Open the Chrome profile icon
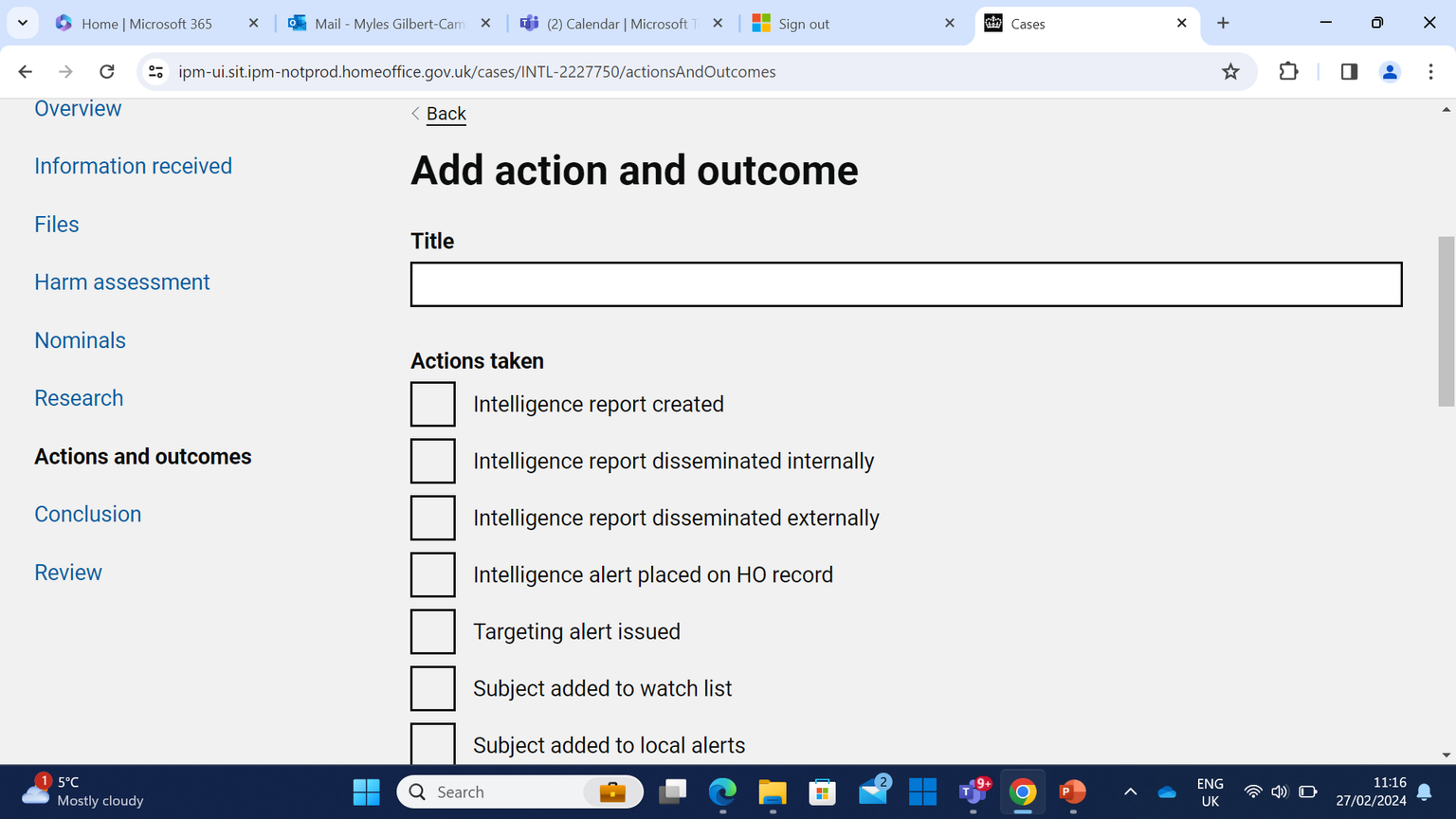This screenshot has width=1456, height=819. pos(1390,72)
